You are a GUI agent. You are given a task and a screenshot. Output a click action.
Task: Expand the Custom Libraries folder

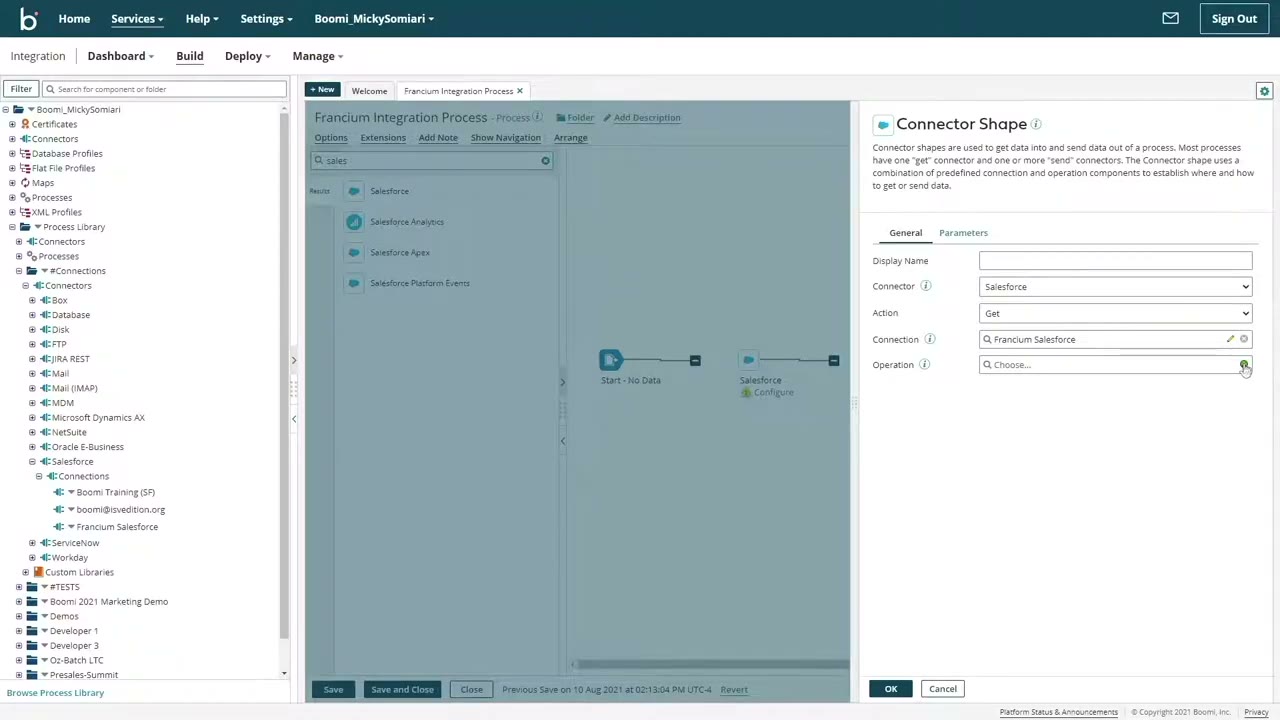pyautogui.click(x=25, y=572)
